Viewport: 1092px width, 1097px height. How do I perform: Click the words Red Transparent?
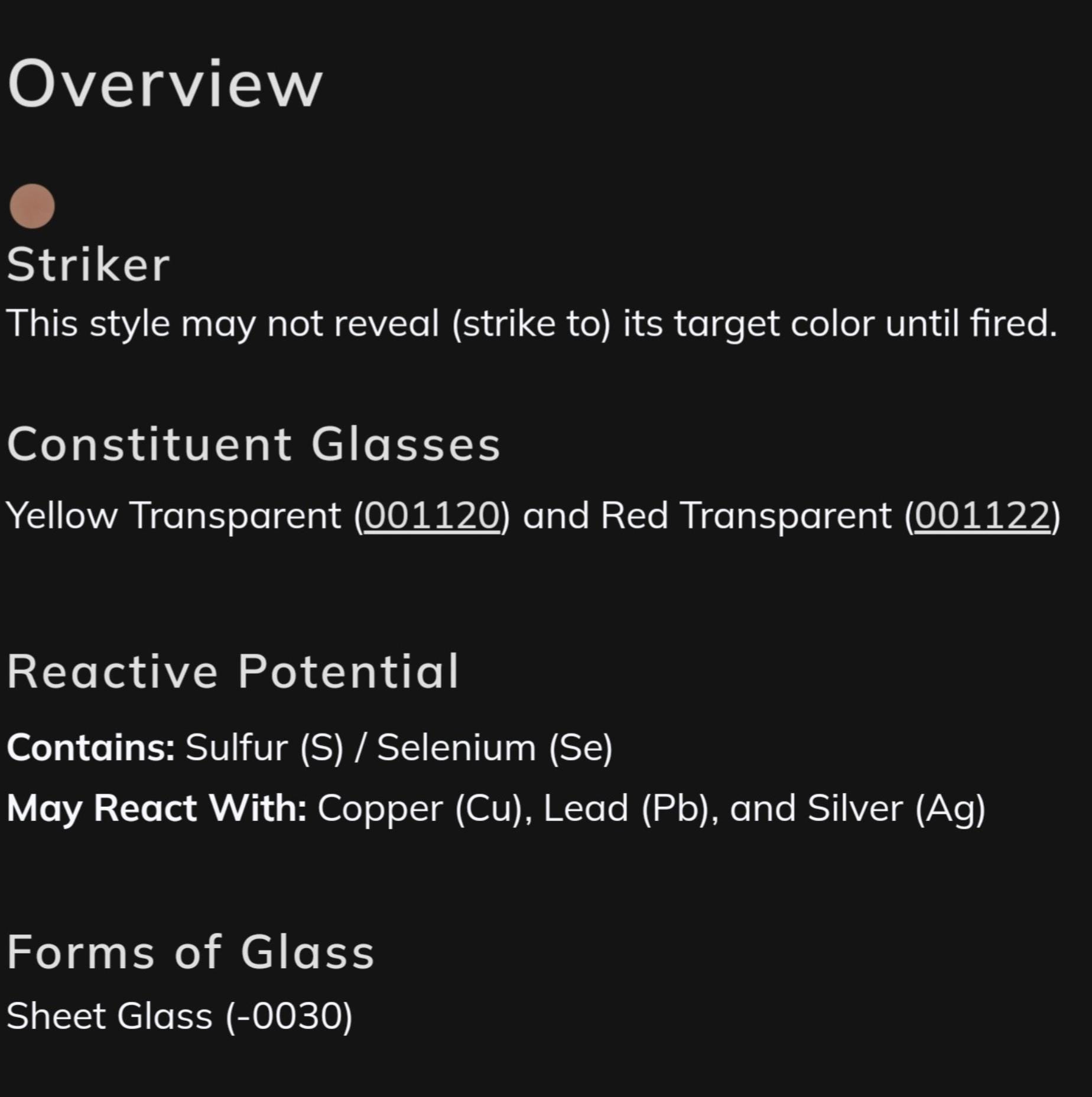[746, 515]
